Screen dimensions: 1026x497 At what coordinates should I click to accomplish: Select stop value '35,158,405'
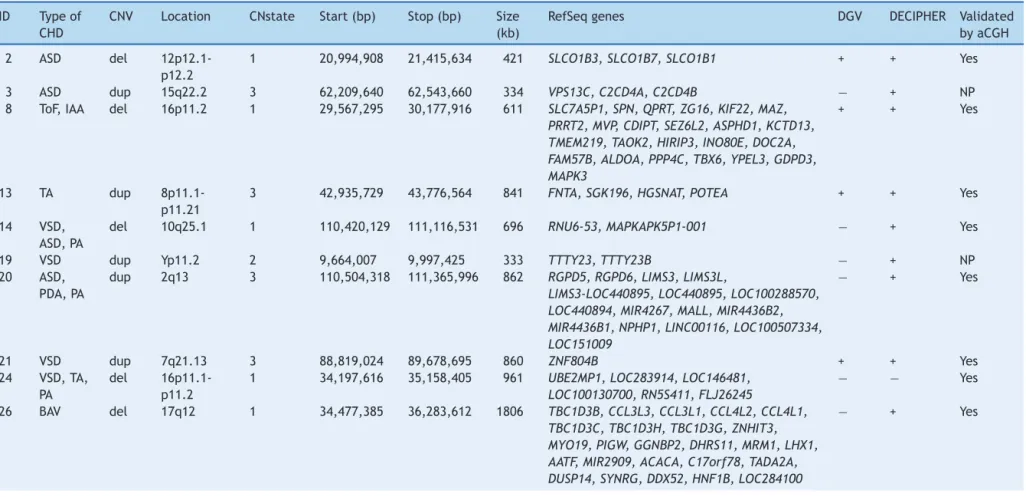tap(440, 378)
